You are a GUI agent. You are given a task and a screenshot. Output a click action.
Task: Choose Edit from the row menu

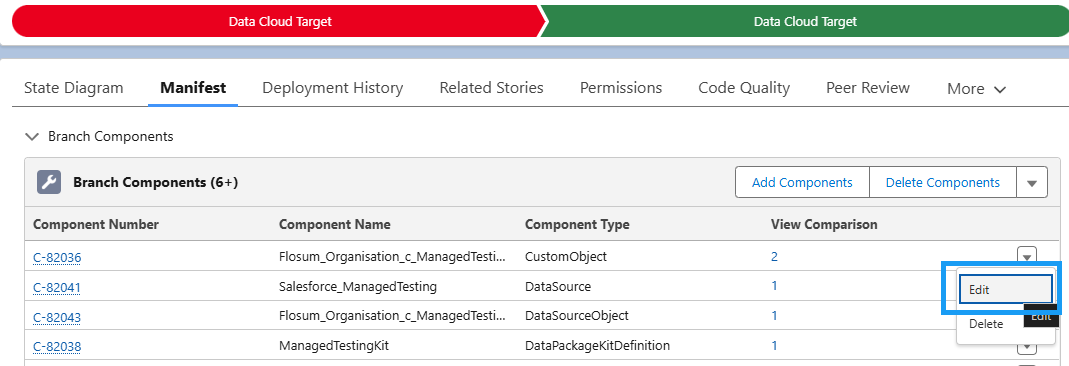(x=1006, y=290)
